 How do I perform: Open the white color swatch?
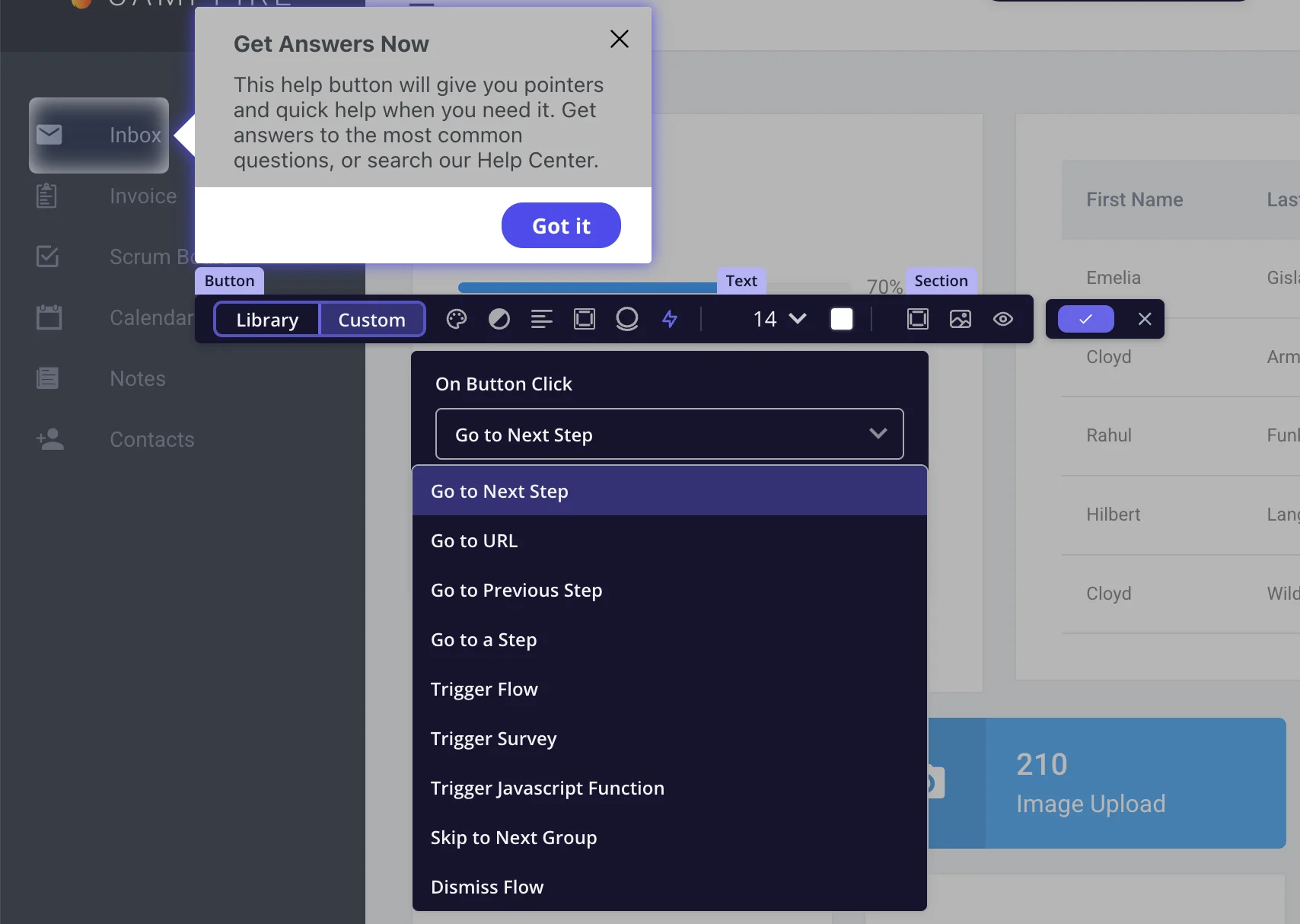842,319
